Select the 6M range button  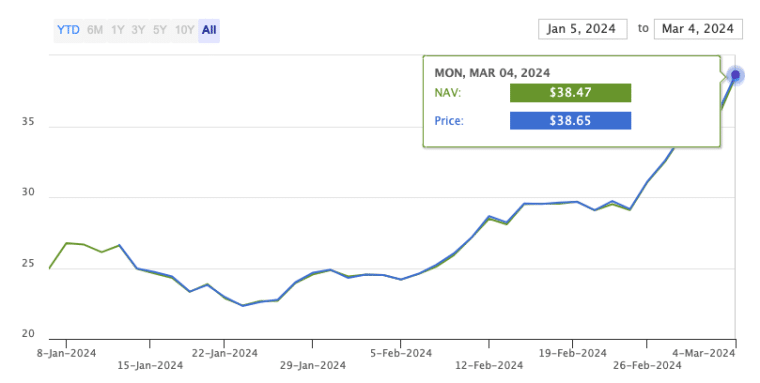click(95, 30)
